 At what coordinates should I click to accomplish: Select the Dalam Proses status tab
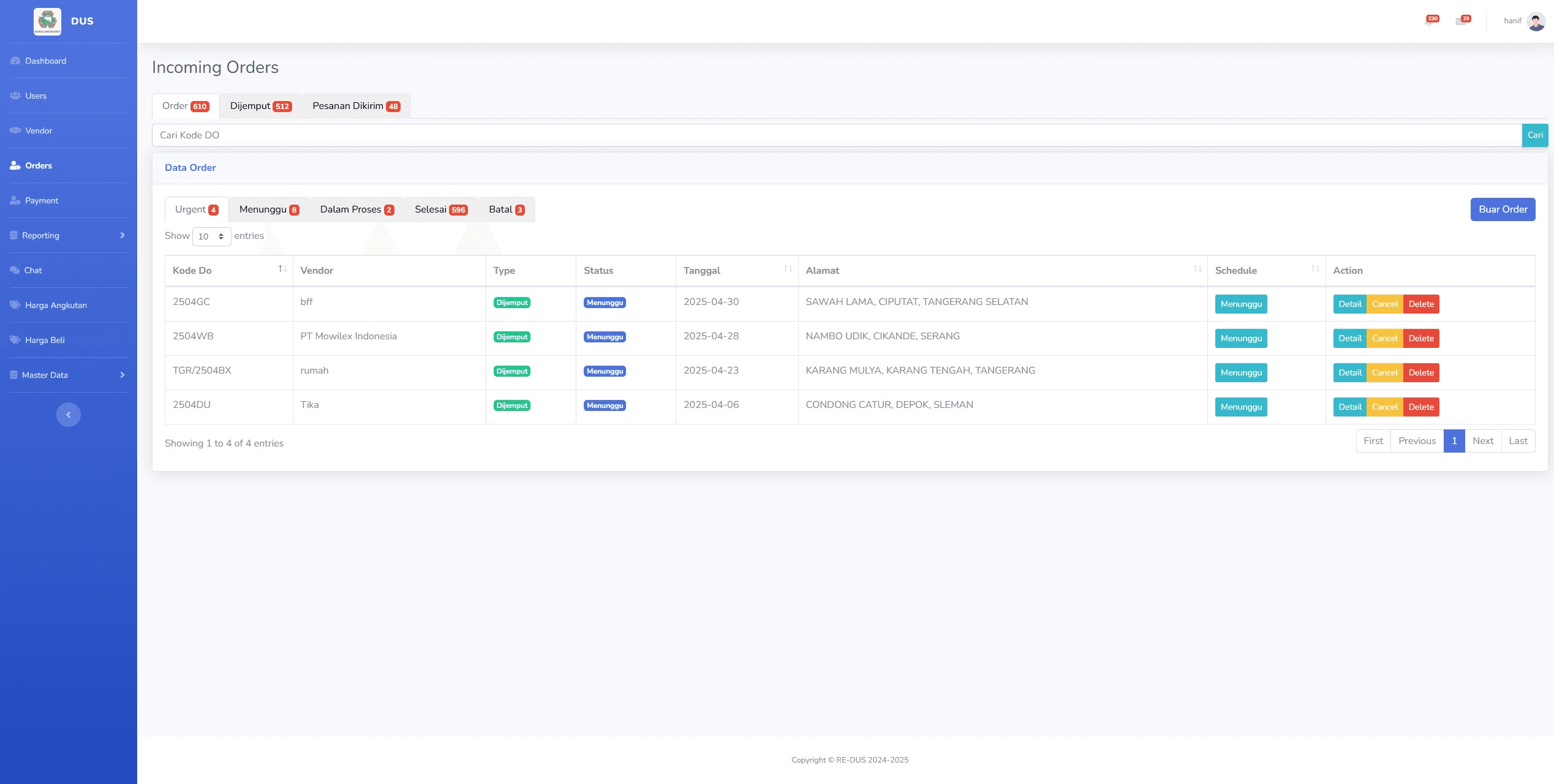357,209
